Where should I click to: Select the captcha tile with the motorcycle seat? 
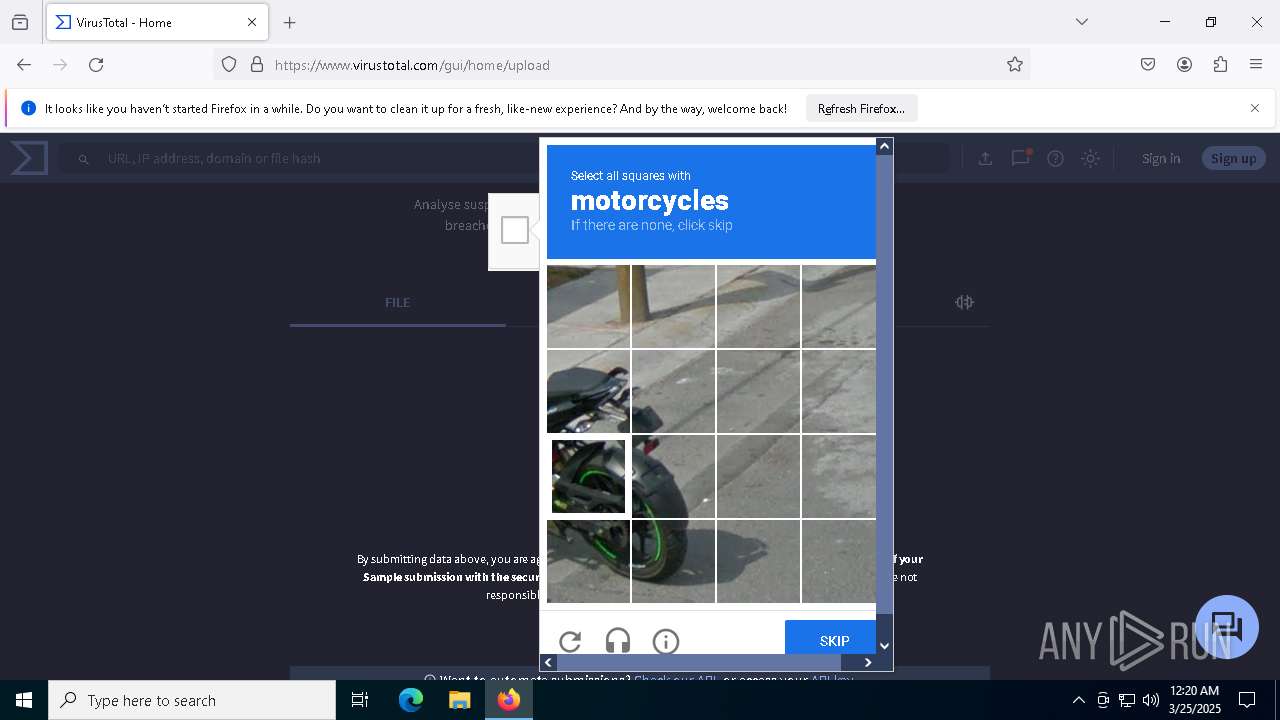(588, 391)
